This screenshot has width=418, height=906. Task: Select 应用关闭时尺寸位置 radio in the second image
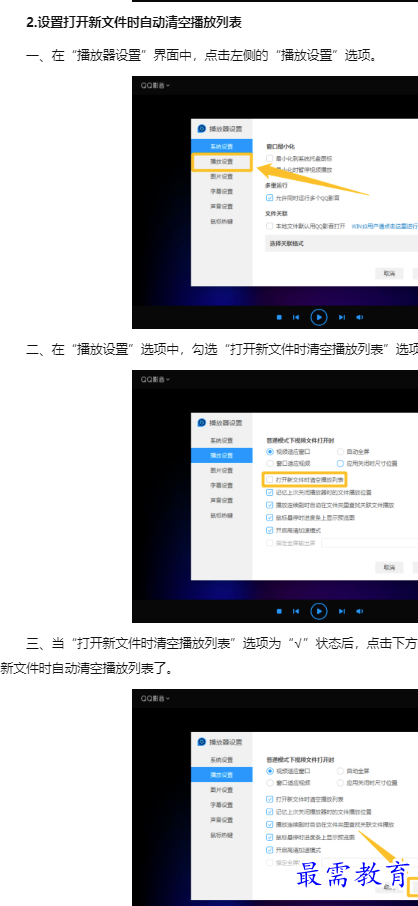340,463
